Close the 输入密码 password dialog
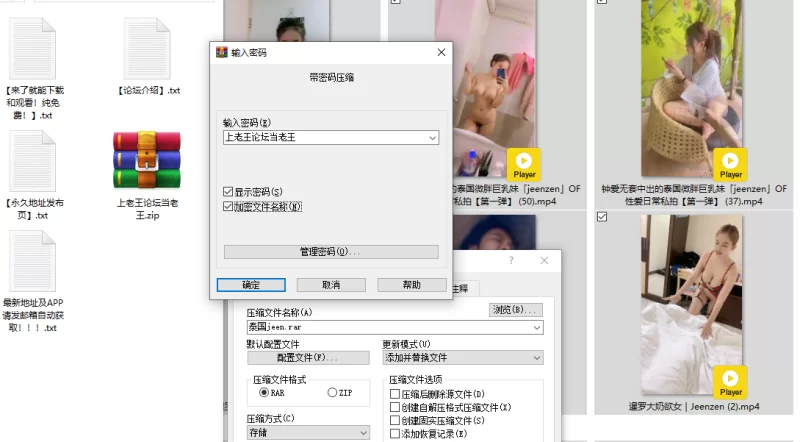The image size is (800, 442). pos(441,52)
